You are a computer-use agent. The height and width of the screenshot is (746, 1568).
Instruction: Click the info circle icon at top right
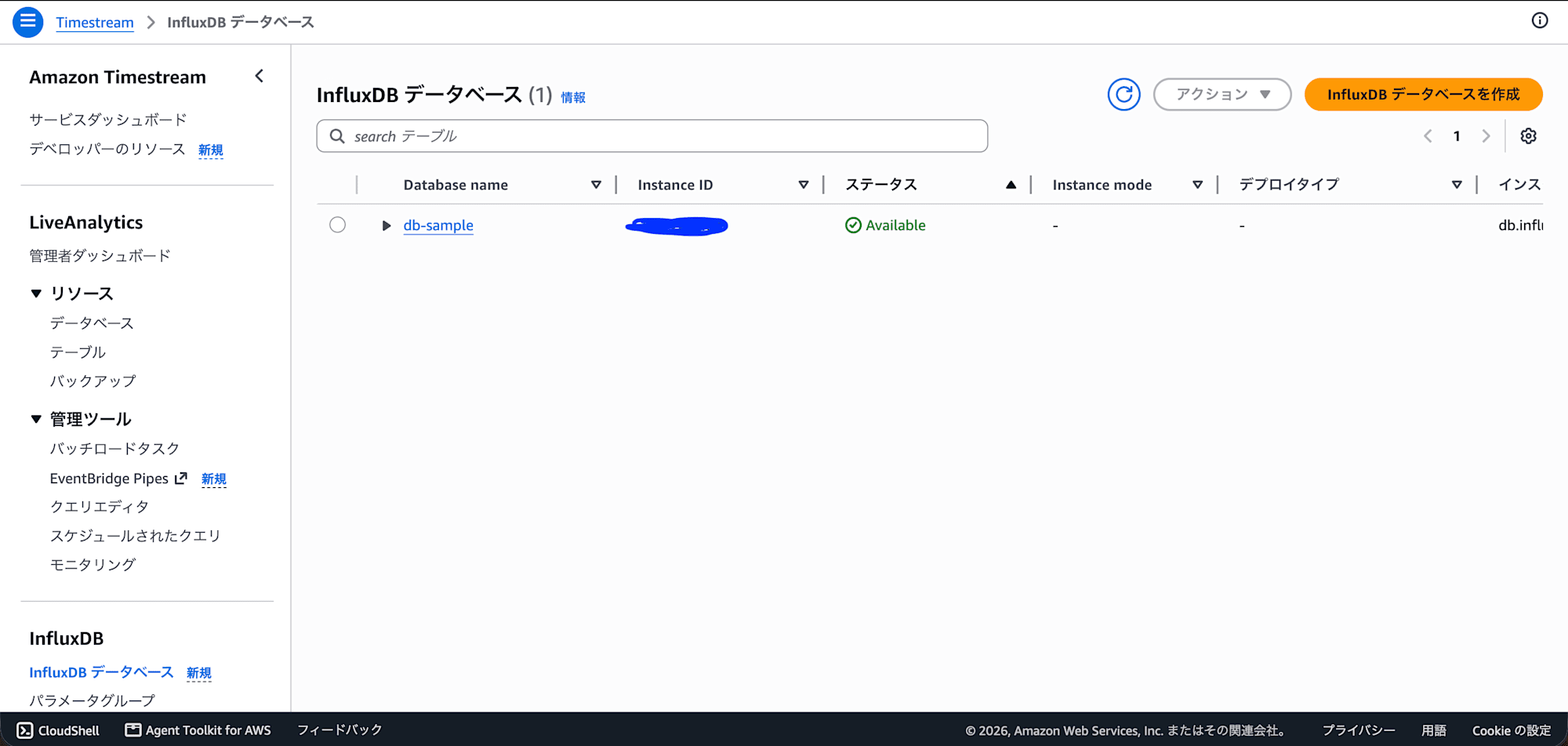click(1540, 21)
